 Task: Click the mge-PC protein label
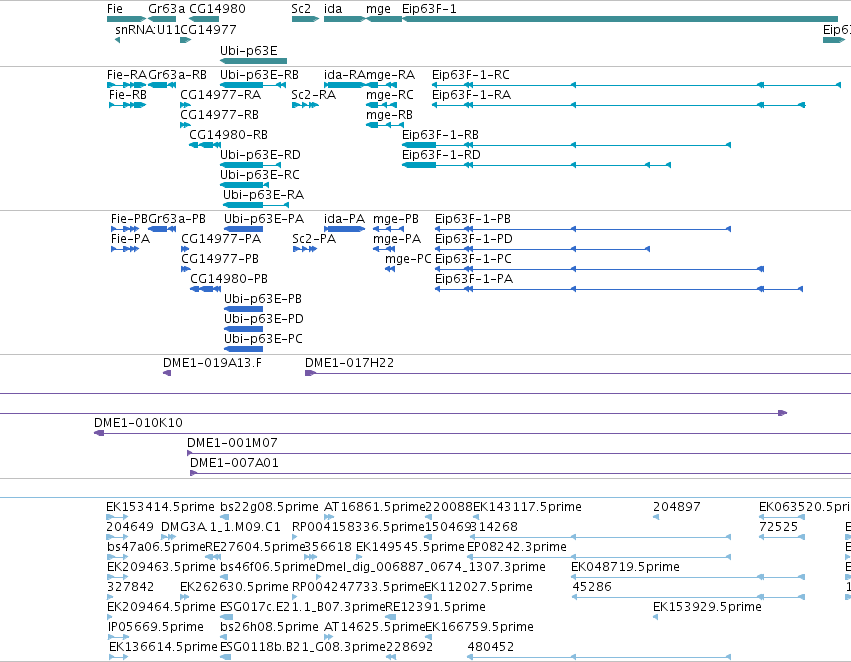(x=408, y=259)
